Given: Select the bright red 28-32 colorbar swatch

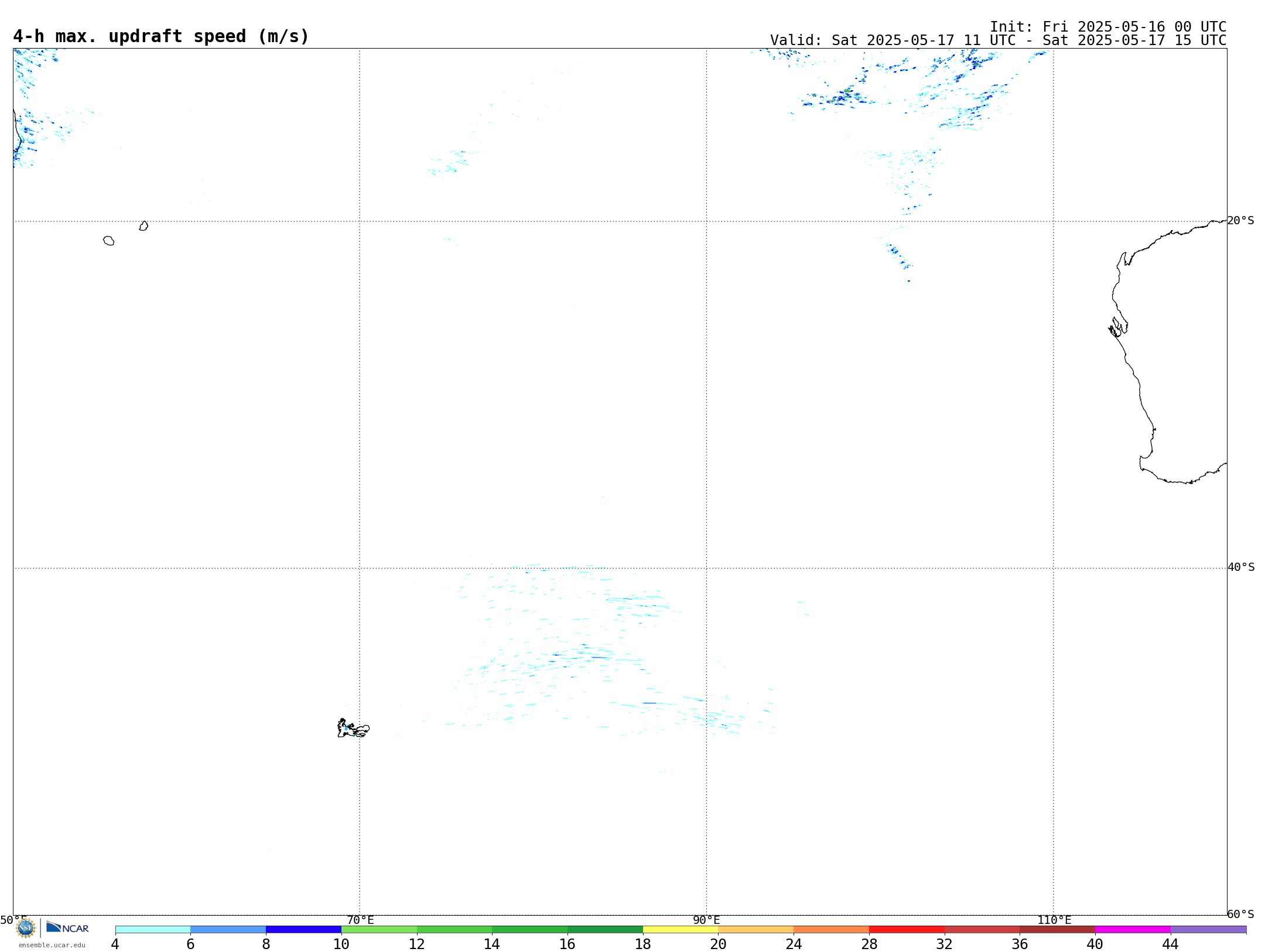Looking at the screenshot, I should click(907, 930).
